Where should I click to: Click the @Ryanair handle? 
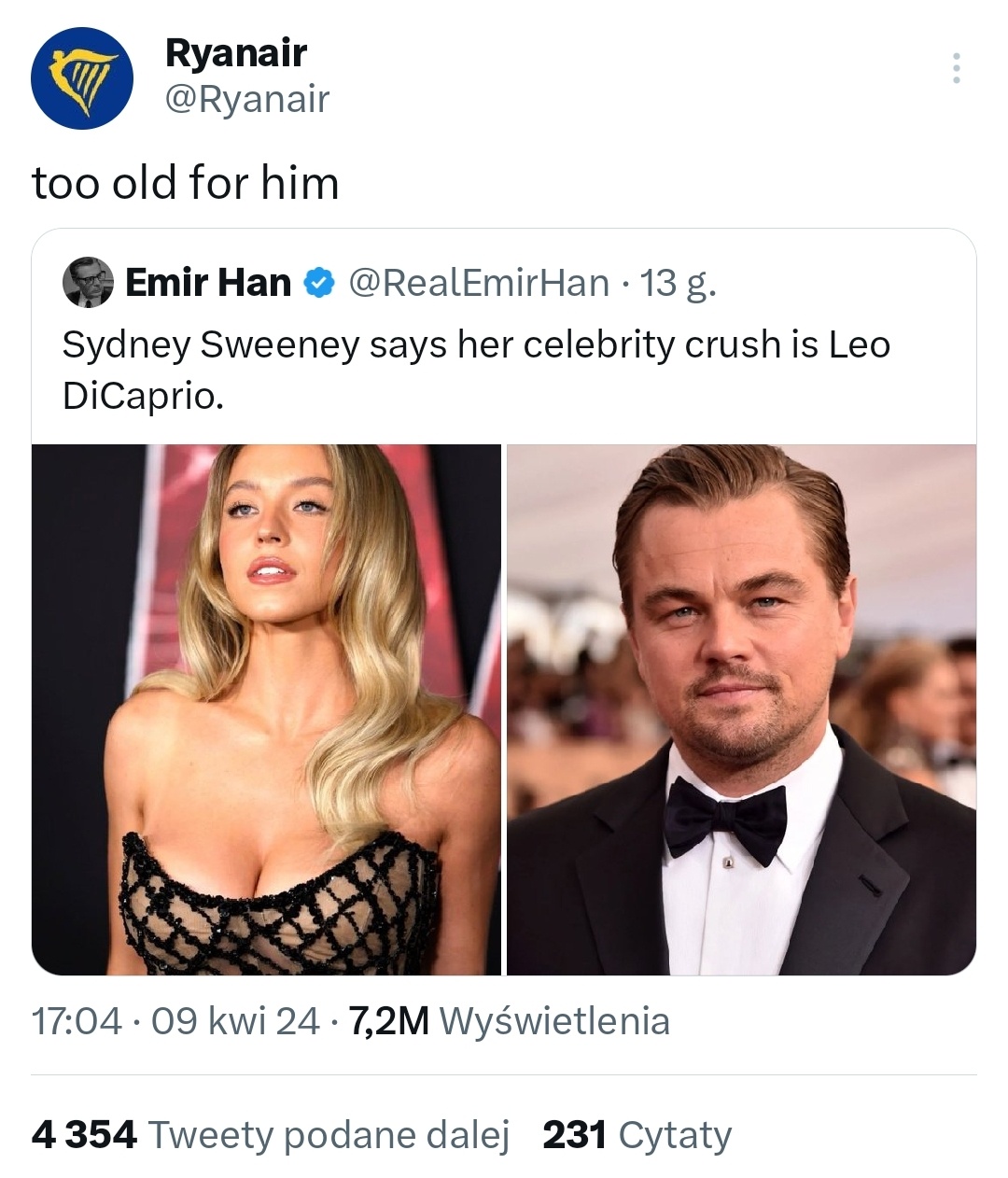click(x=246, y=99)
